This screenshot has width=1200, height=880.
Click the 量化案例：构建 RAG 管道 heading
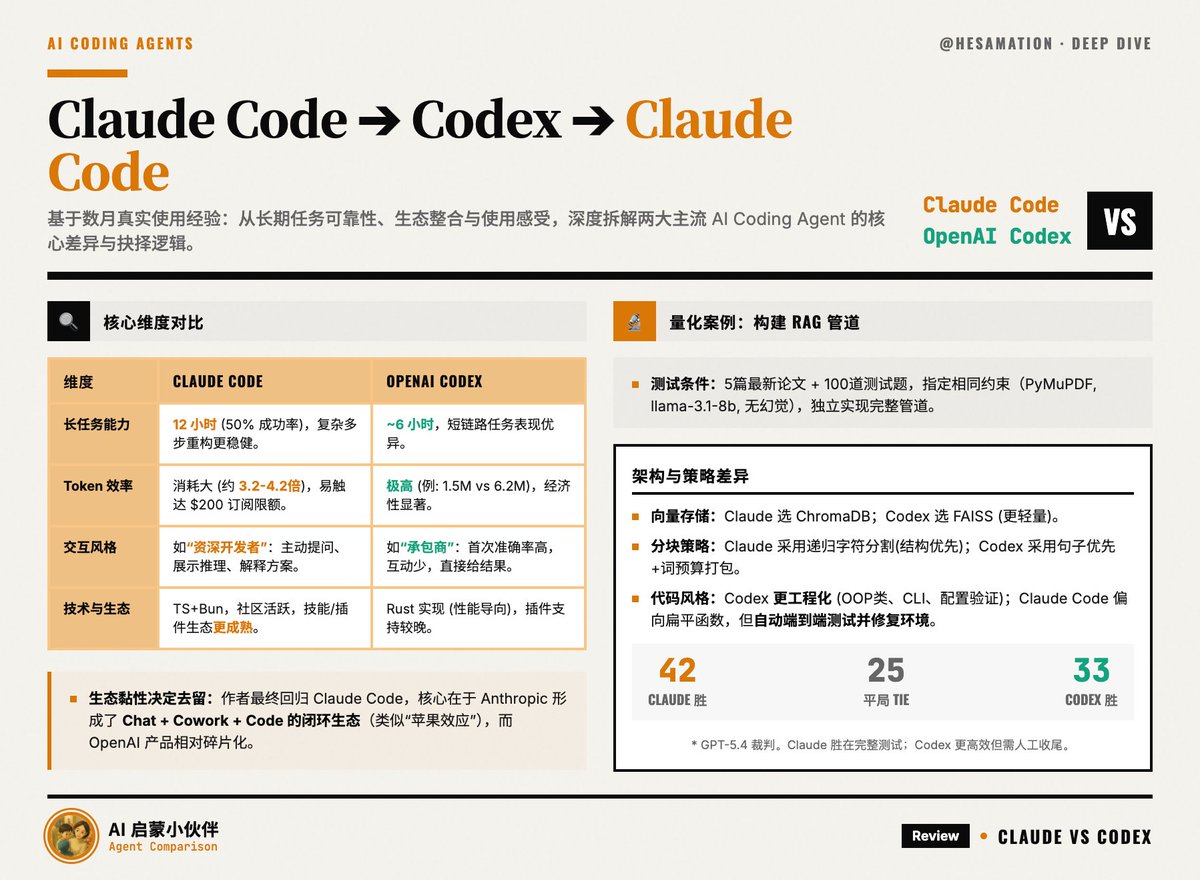(x=764, y=323)
